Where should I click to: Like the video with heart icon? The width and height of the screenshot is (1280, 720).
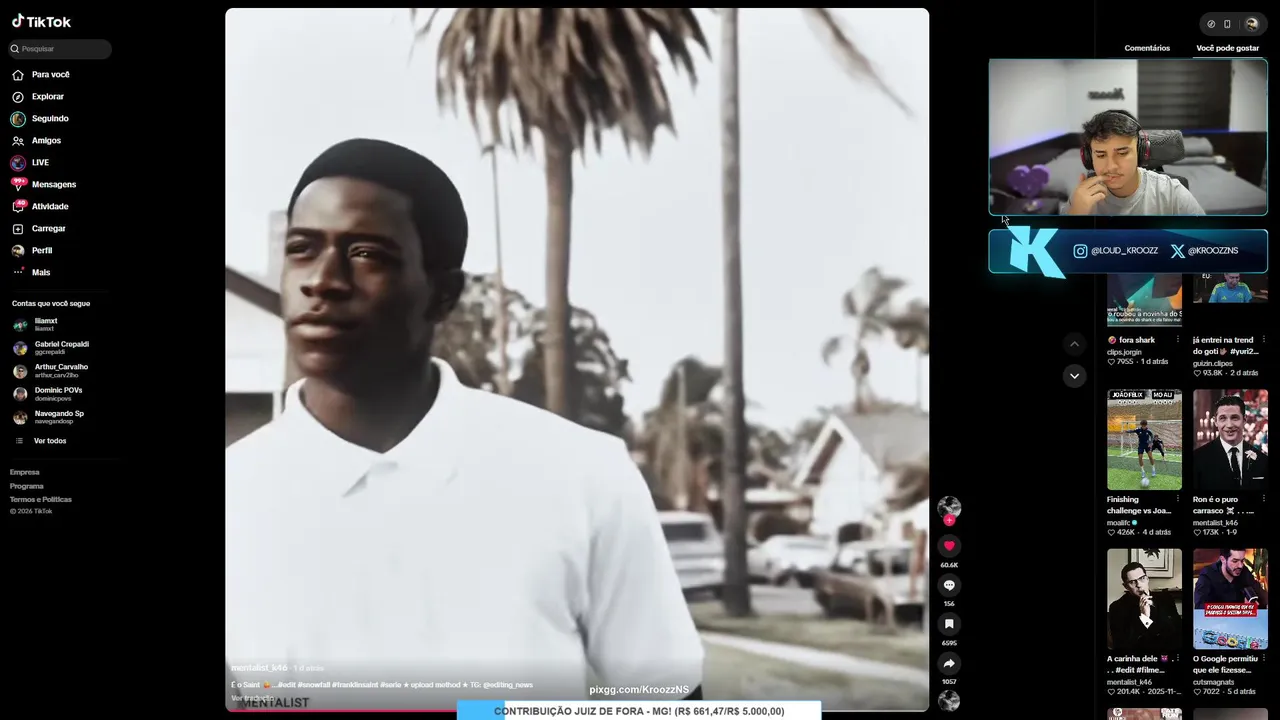click(949, 546)
